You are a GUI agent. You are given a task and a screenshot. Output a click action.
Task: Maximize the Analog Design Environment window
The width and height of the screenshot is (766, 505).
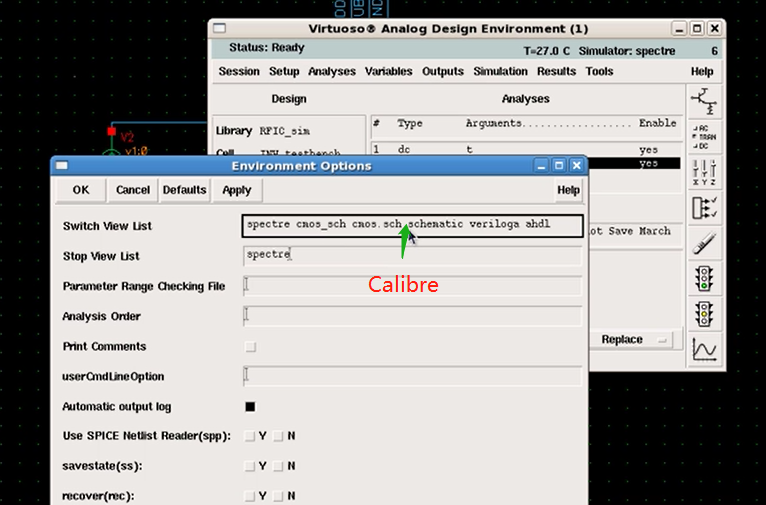(x=697, y=29)
